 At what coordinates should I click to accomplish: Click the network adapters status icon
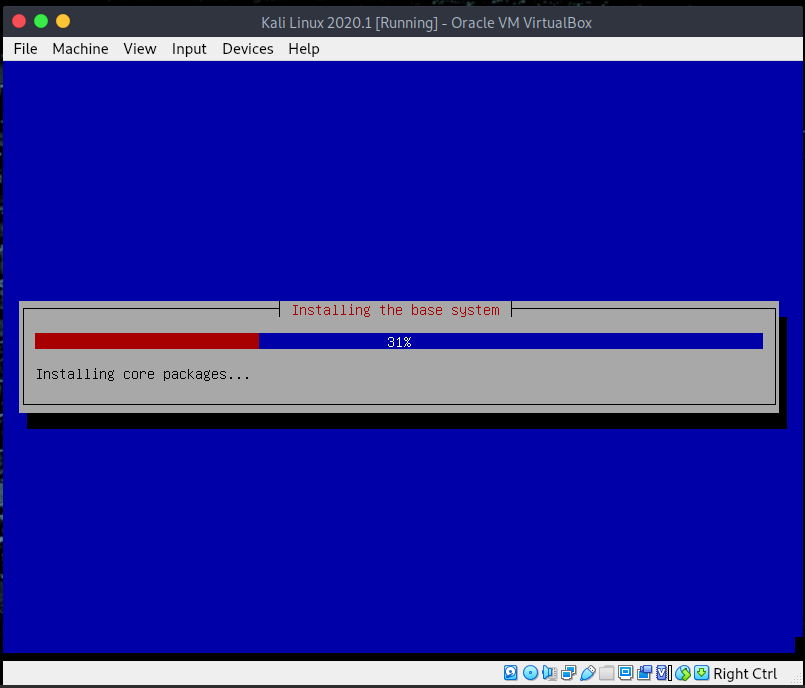click(x=568, y=673)
